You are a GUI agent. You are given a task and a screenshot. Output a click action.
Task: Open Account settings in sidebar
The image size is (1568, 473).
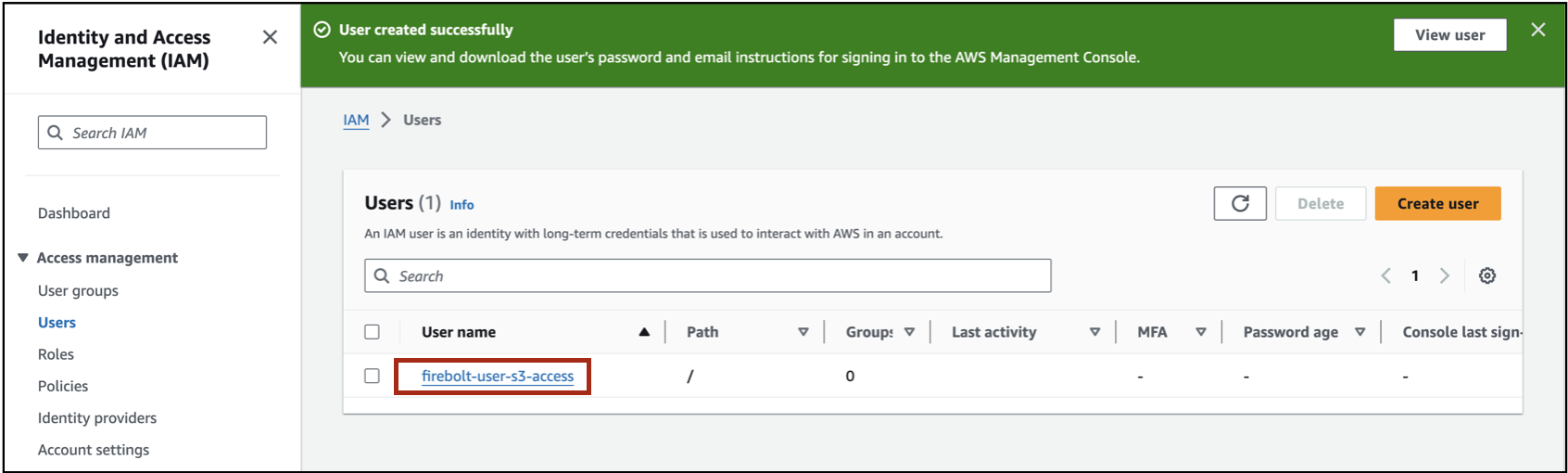click(x=94, y=450)
